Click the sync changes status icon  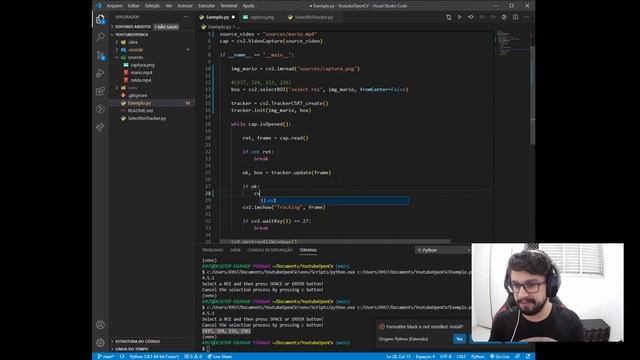(122, 356)
